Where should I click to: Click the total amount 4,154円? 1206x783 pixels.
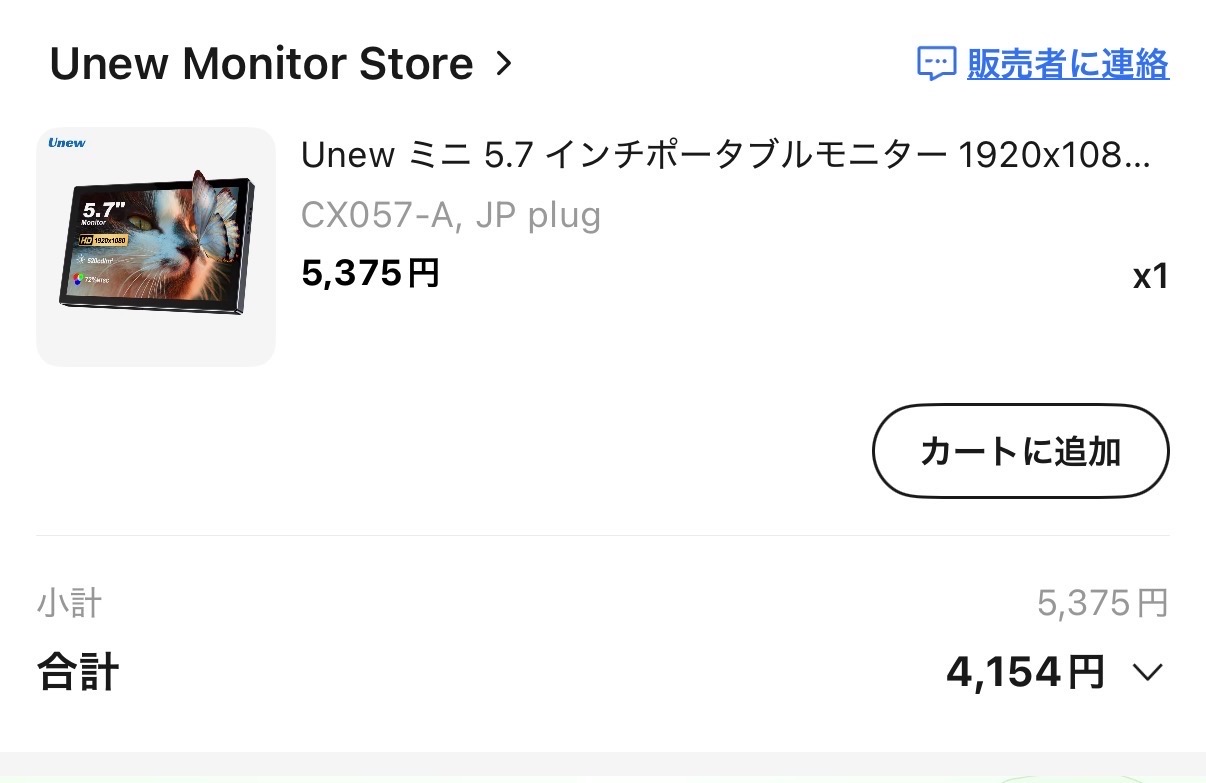[1025, 672]
